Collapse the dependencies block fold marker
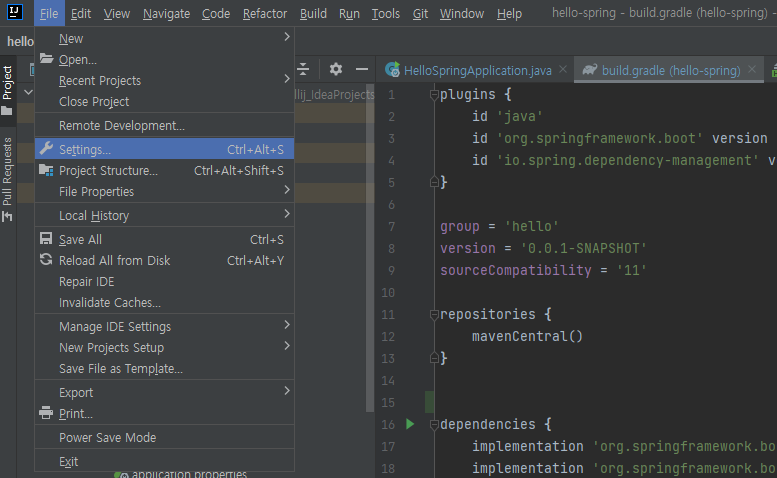The width and height of the screenshot is (777, 478). 434,424
